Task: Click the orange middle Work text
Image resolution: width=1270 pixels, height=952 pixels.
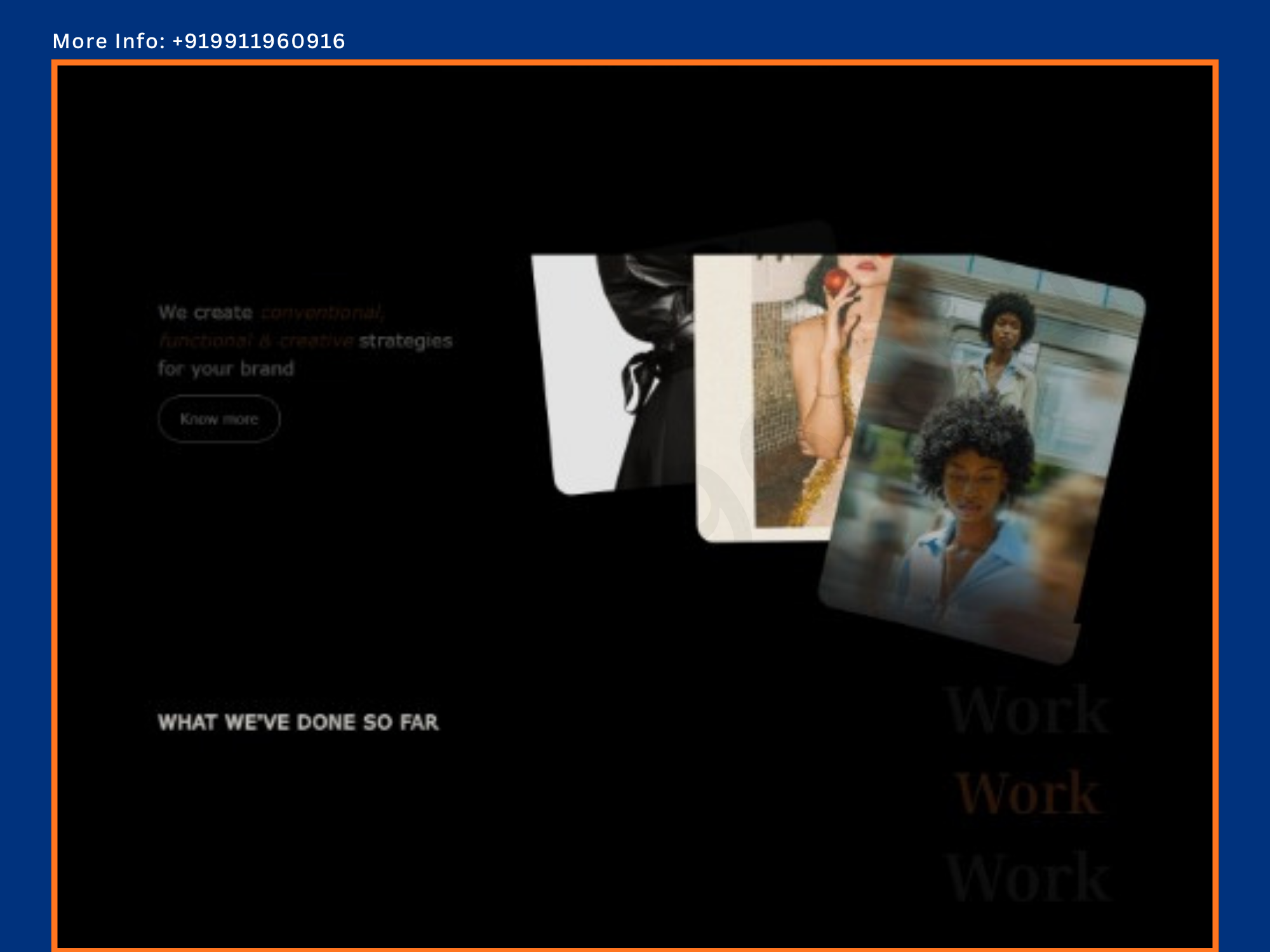Action: click(1029, 793)
